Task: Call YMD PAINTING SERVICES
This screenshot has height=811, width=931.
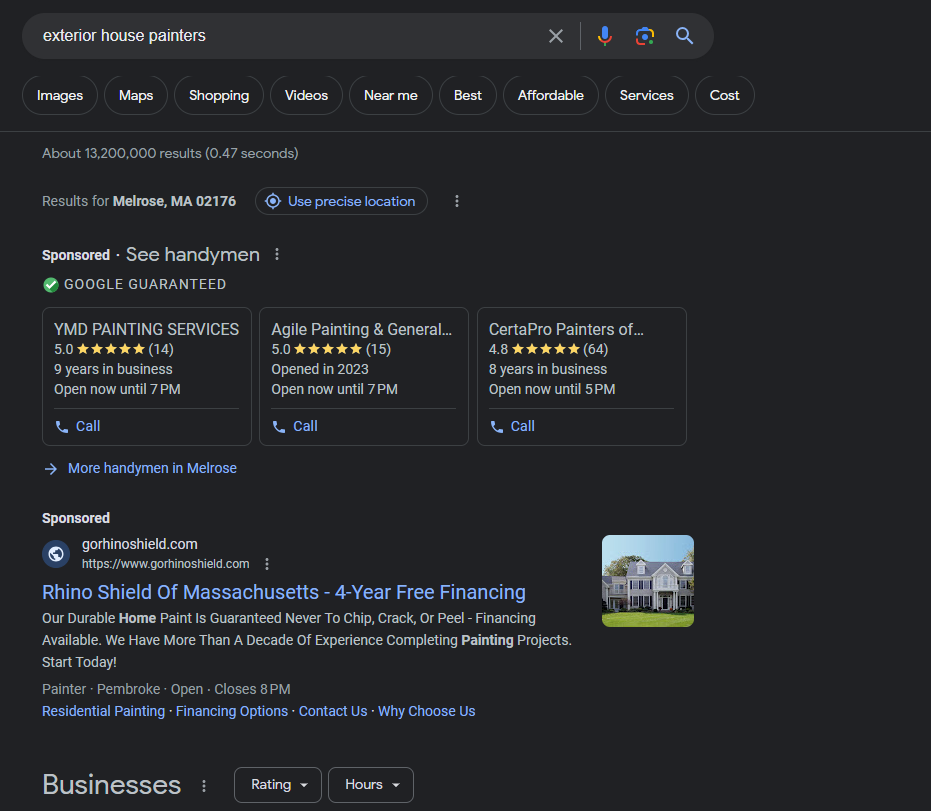Action: 78,426
